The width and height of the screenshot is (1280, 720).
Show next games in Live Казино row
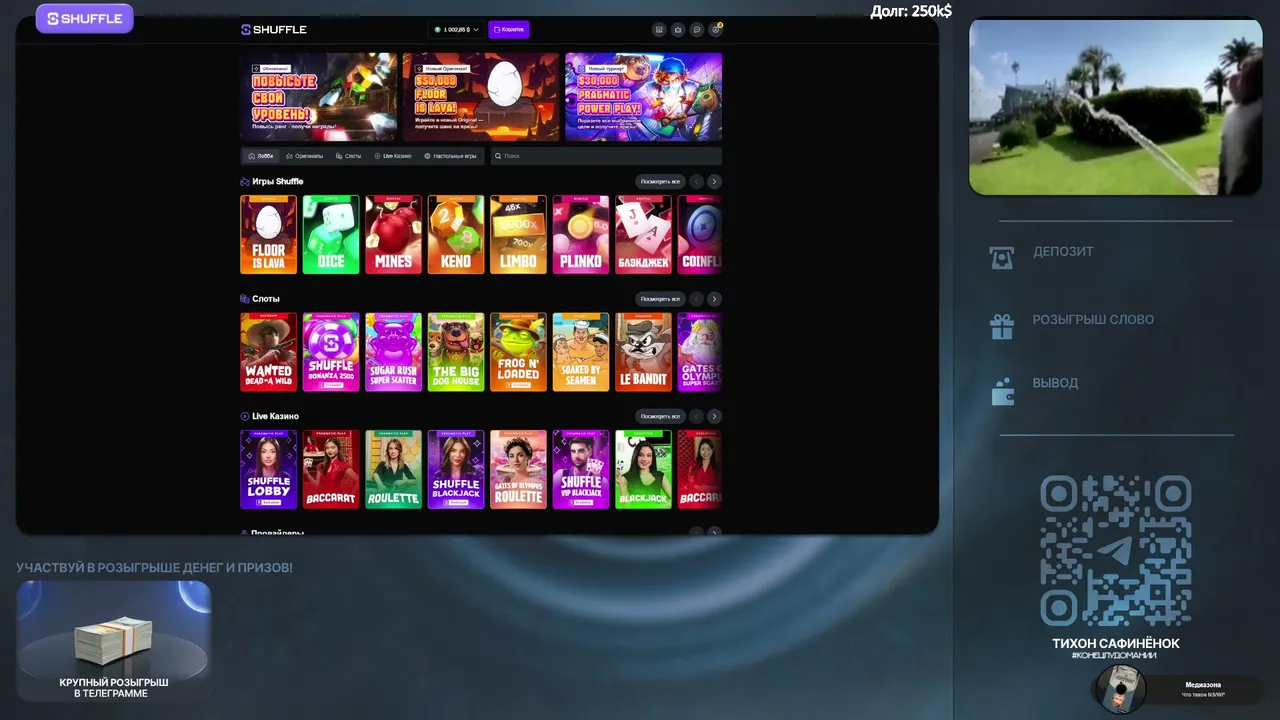(x=714, y=416)
